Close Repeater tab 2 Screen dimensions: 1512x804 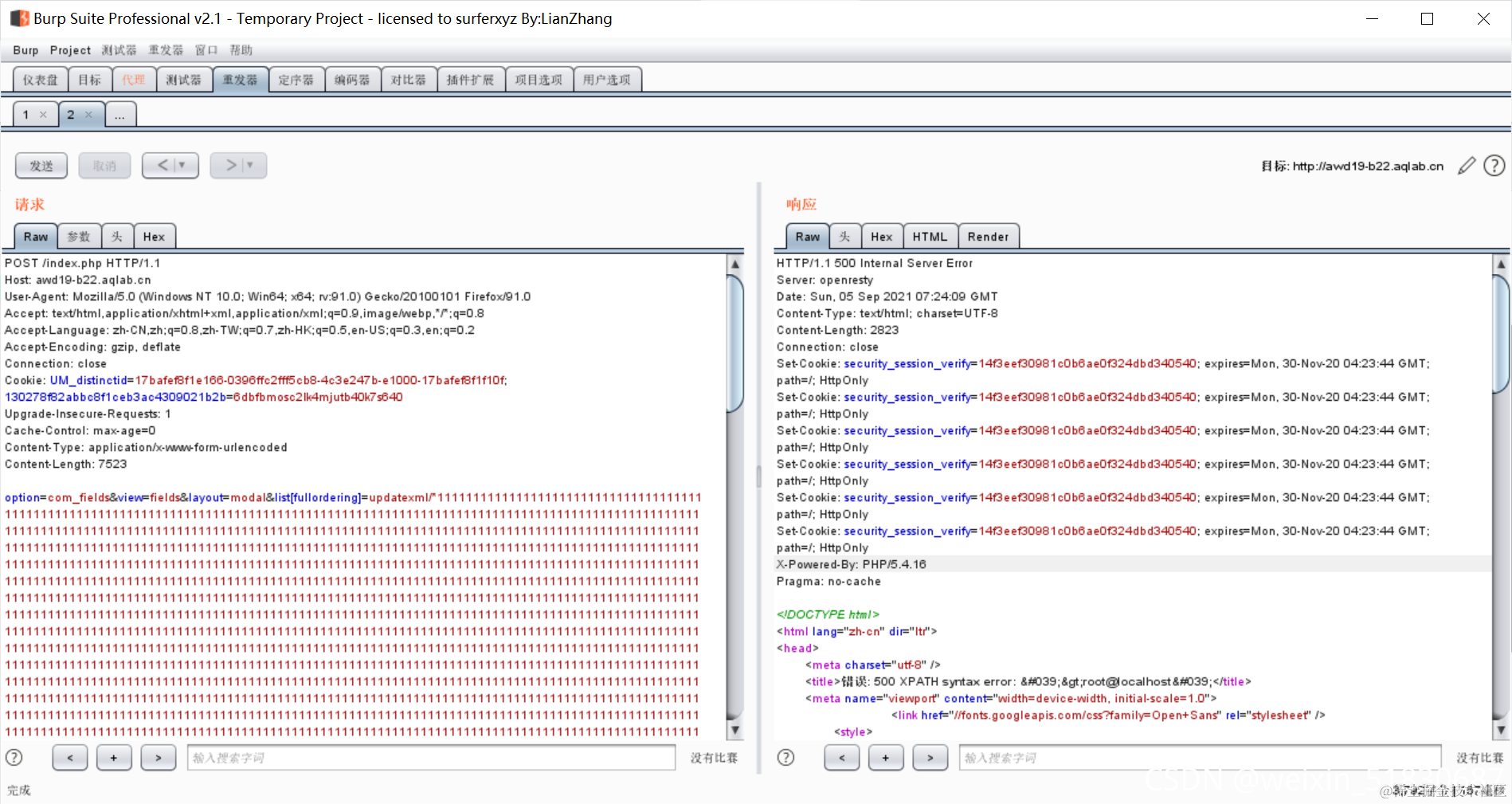point(88,115)
